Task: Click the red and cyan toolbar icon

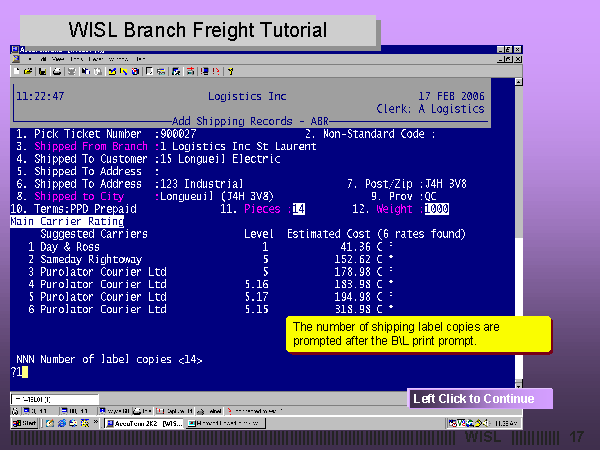Action: pyautogui.click(x=190, y=71)
